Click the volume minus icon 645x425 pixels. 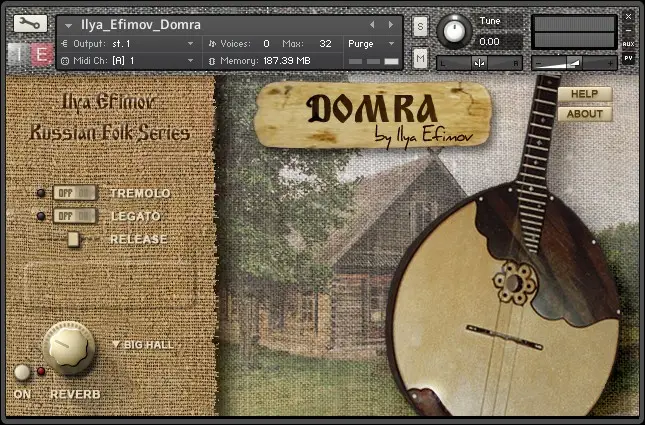[539, 63]
